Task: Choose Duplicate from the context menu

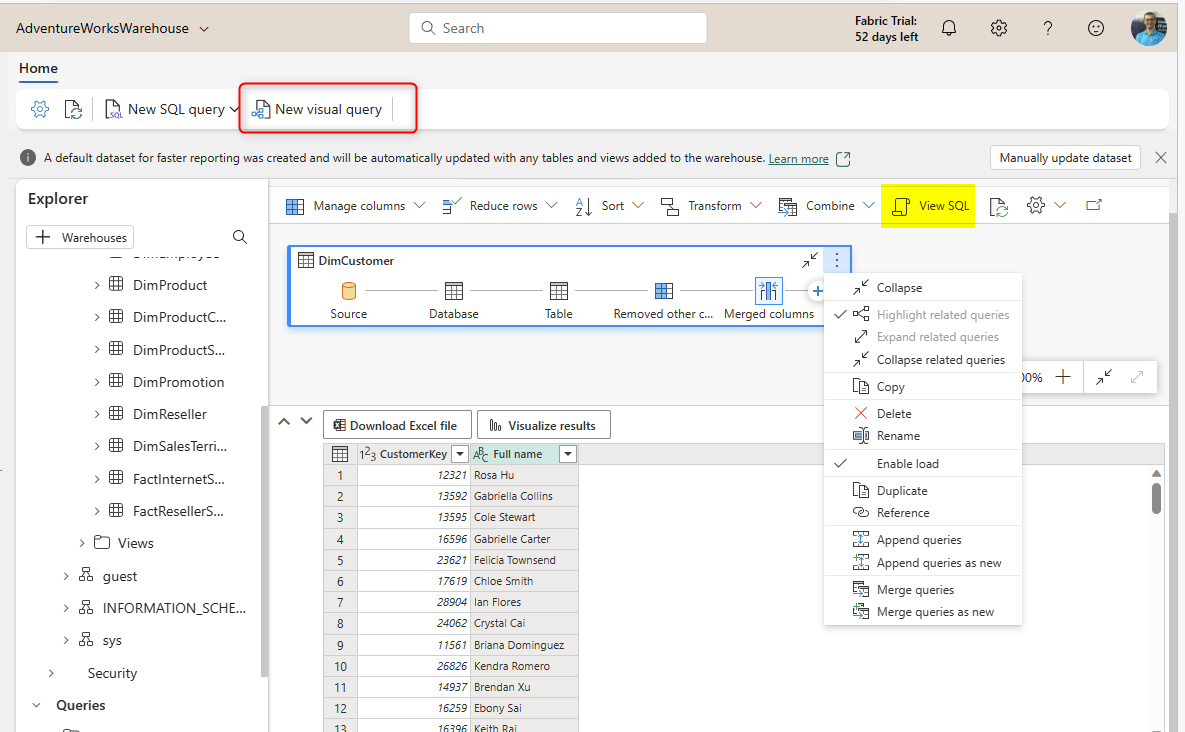Action: coord(901,491)
